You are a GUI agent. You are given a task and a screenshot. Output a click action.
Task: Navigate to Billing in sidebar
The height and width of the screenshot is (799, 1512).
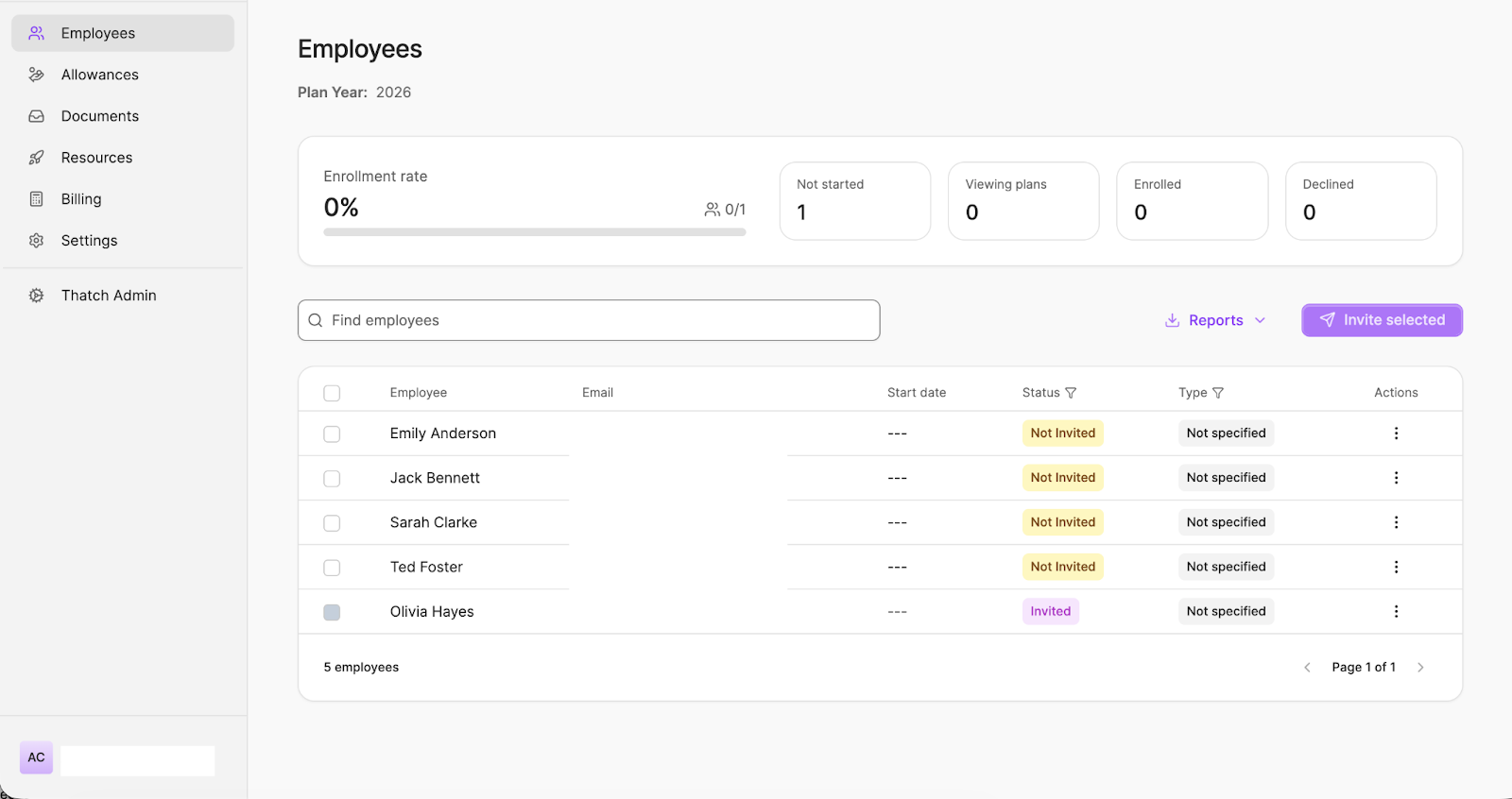coord(81,199)
